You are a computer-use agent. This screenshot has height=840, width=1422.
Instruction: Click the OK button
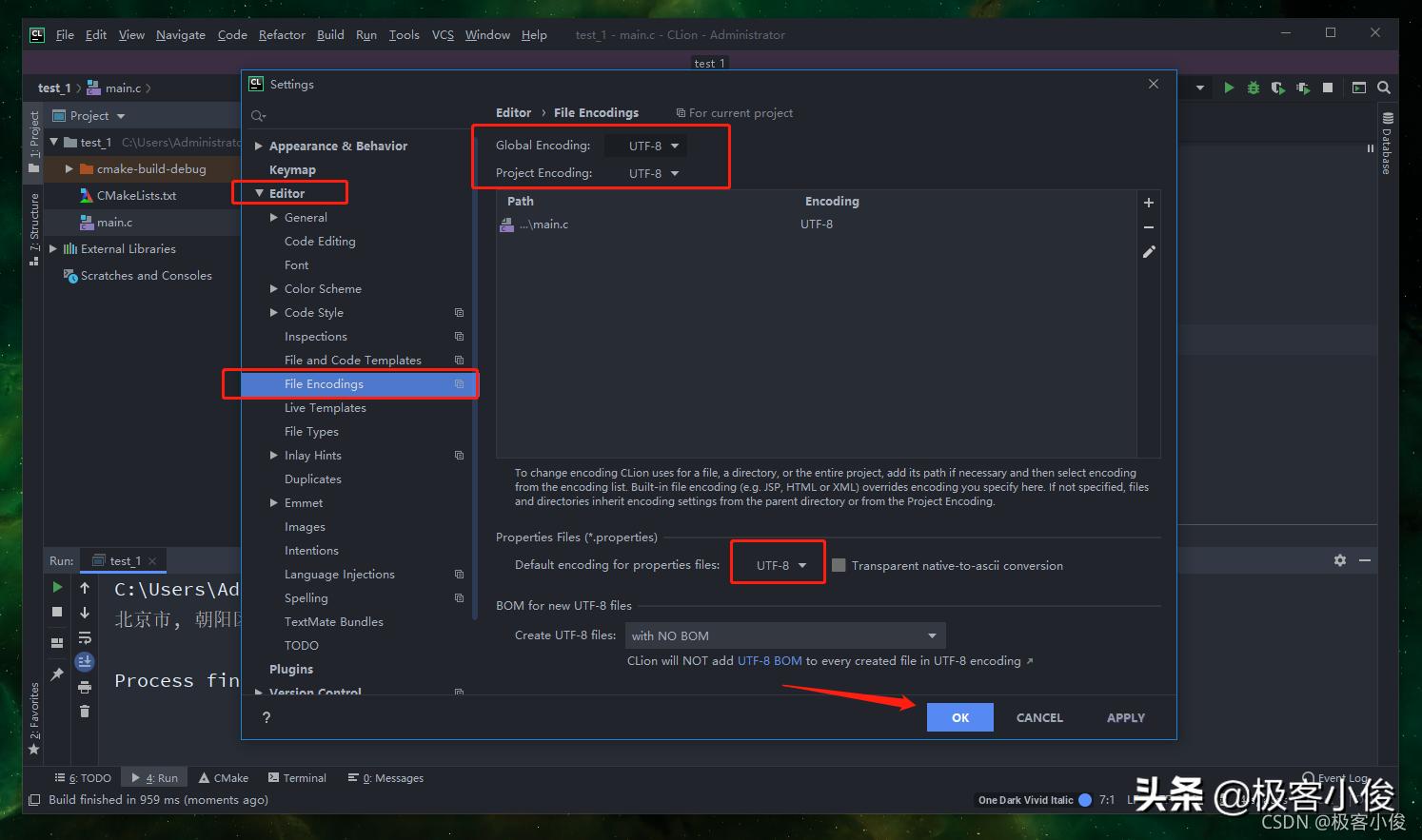[x=959, y=717]
